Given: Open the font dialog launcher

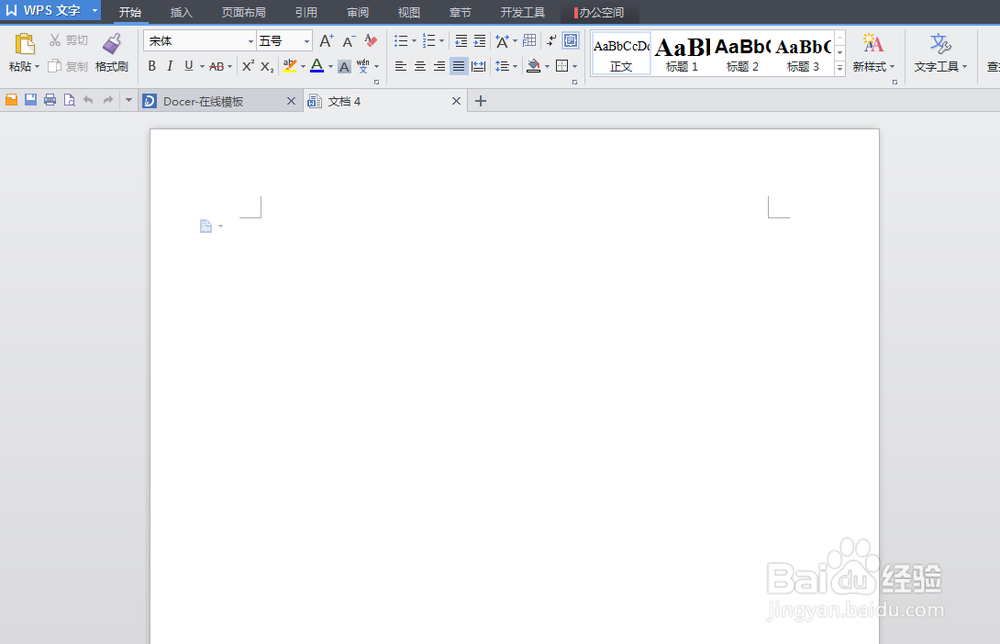Looking at the screenshot, I should 377,82.
